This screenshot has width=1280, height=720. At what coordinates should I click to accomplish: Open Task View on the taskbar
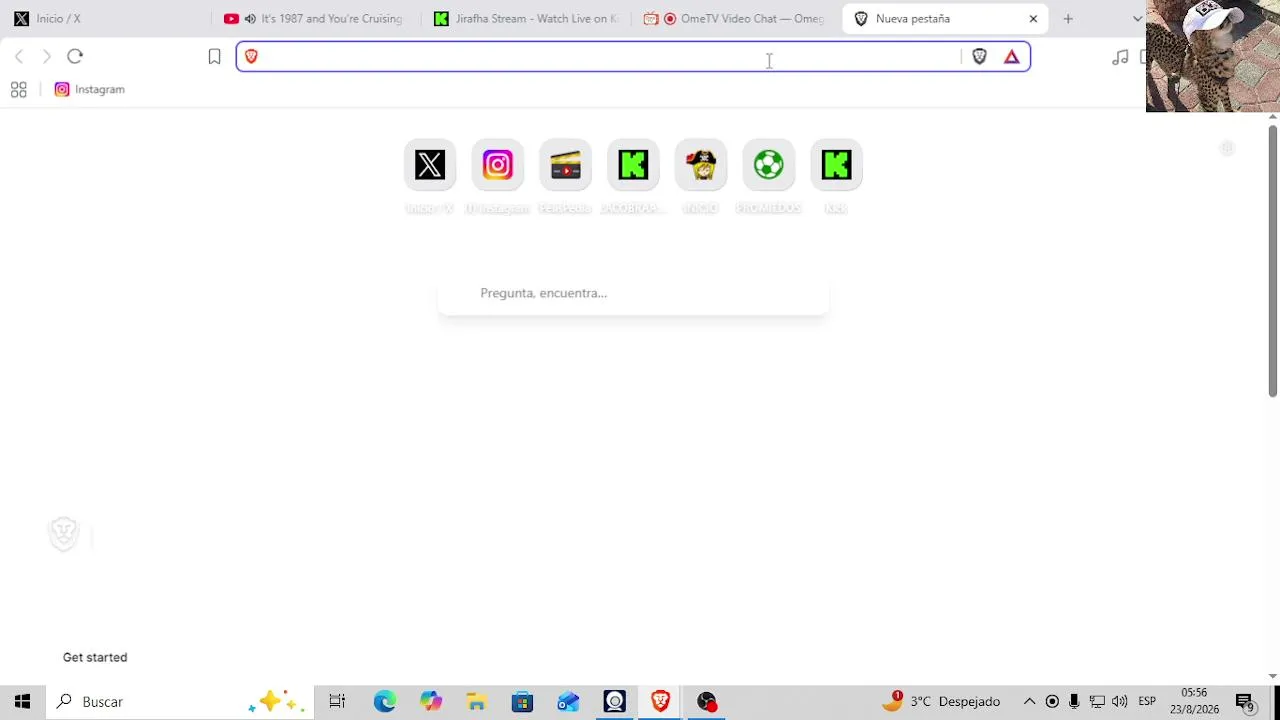tap(337, 702)
